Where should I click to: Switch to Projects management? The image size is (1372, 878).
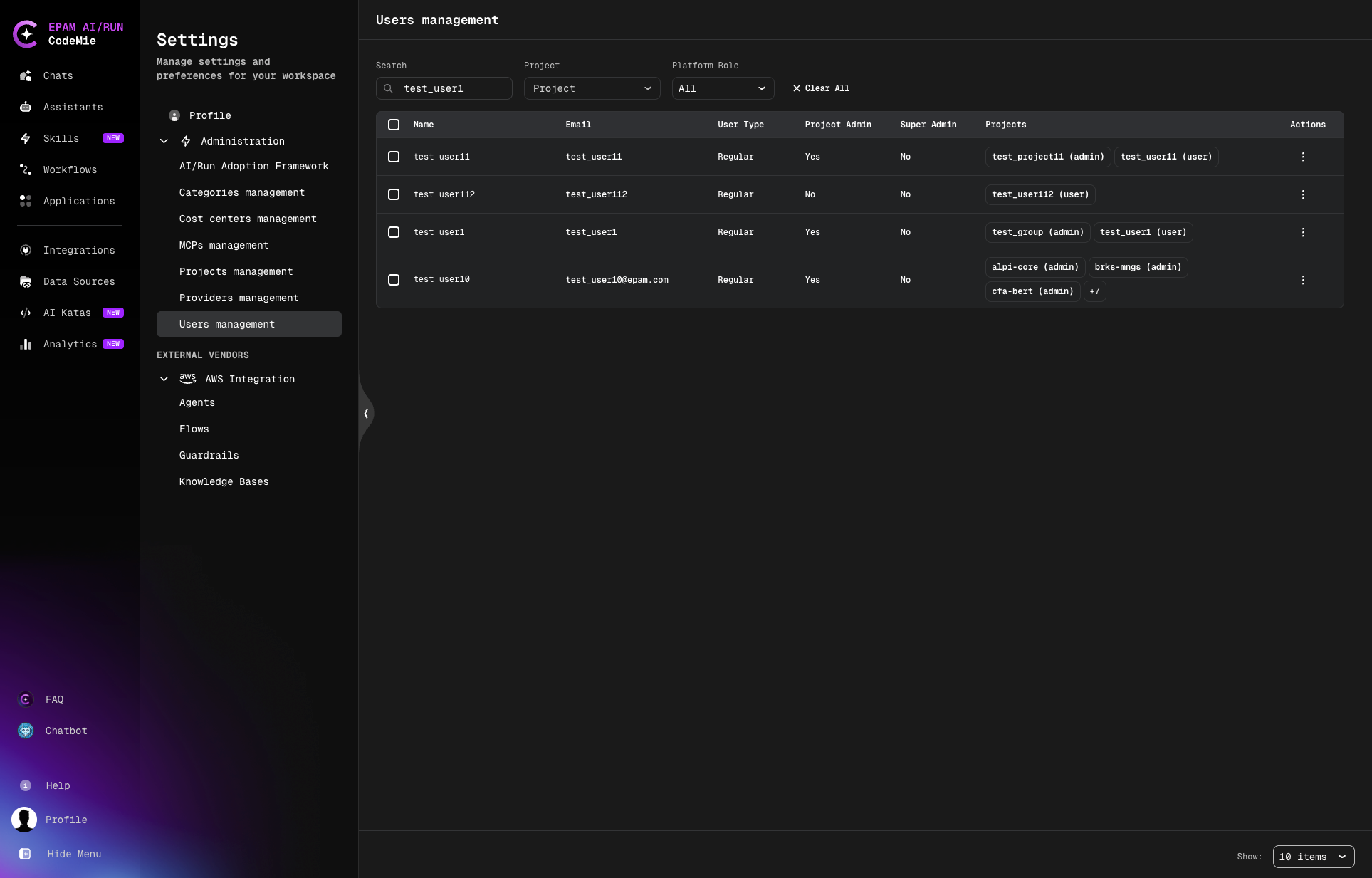pyautogui.click(x=236, y=271)
